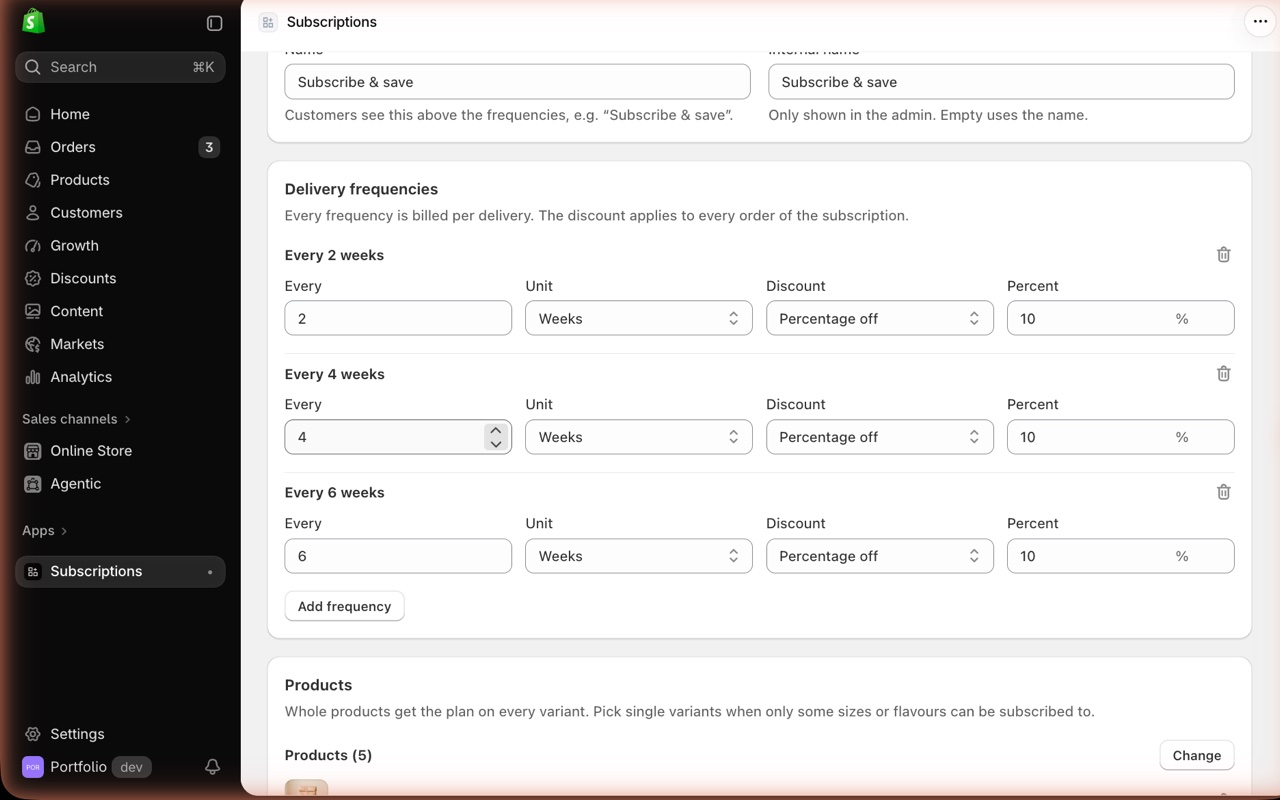1280x800 pixels.
Task: Click the Add frequency button
Action: (x=344, y=606)
